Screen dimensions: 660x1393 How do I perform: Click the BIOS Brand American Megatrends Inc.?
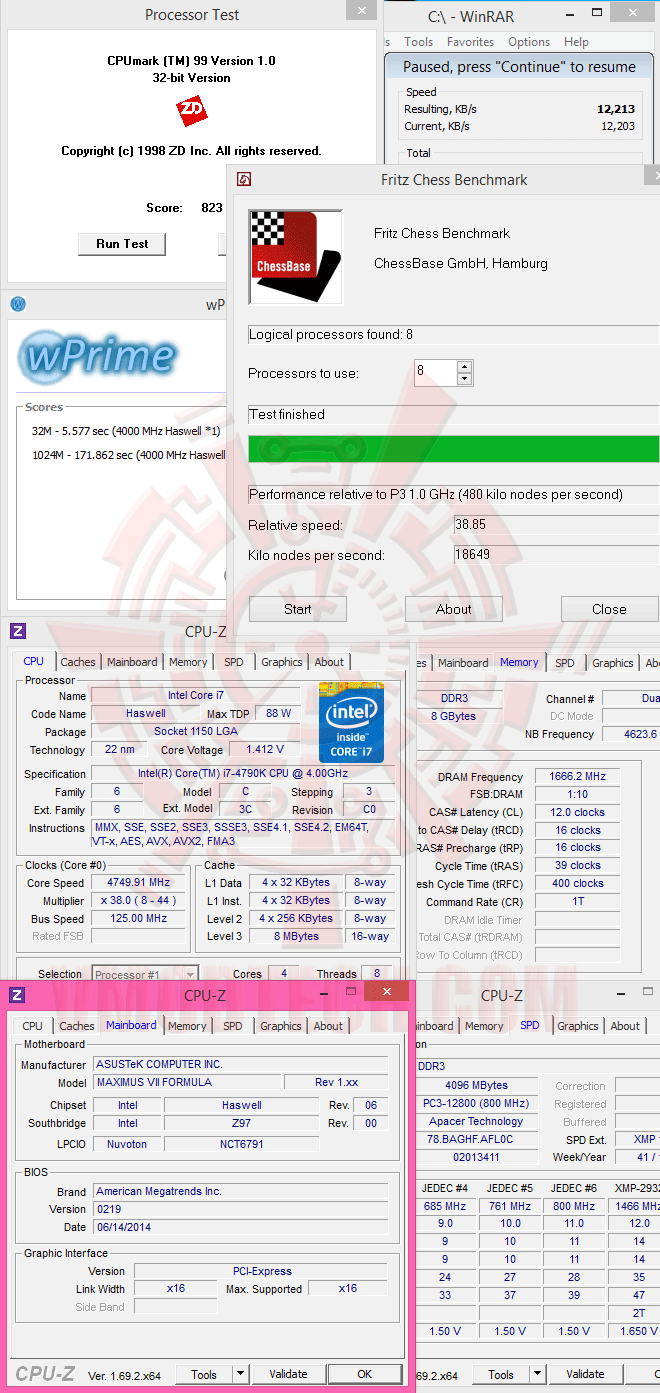240,1192
